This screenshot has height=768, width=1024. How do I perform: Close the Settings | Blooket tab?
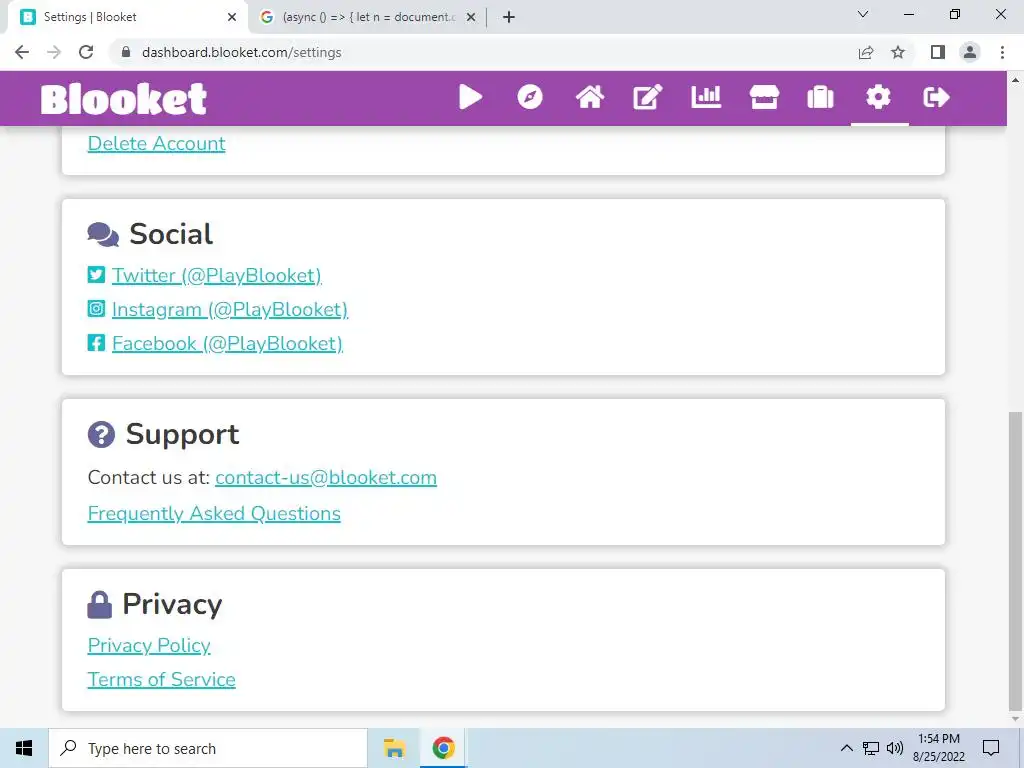[x=232, y=18]
